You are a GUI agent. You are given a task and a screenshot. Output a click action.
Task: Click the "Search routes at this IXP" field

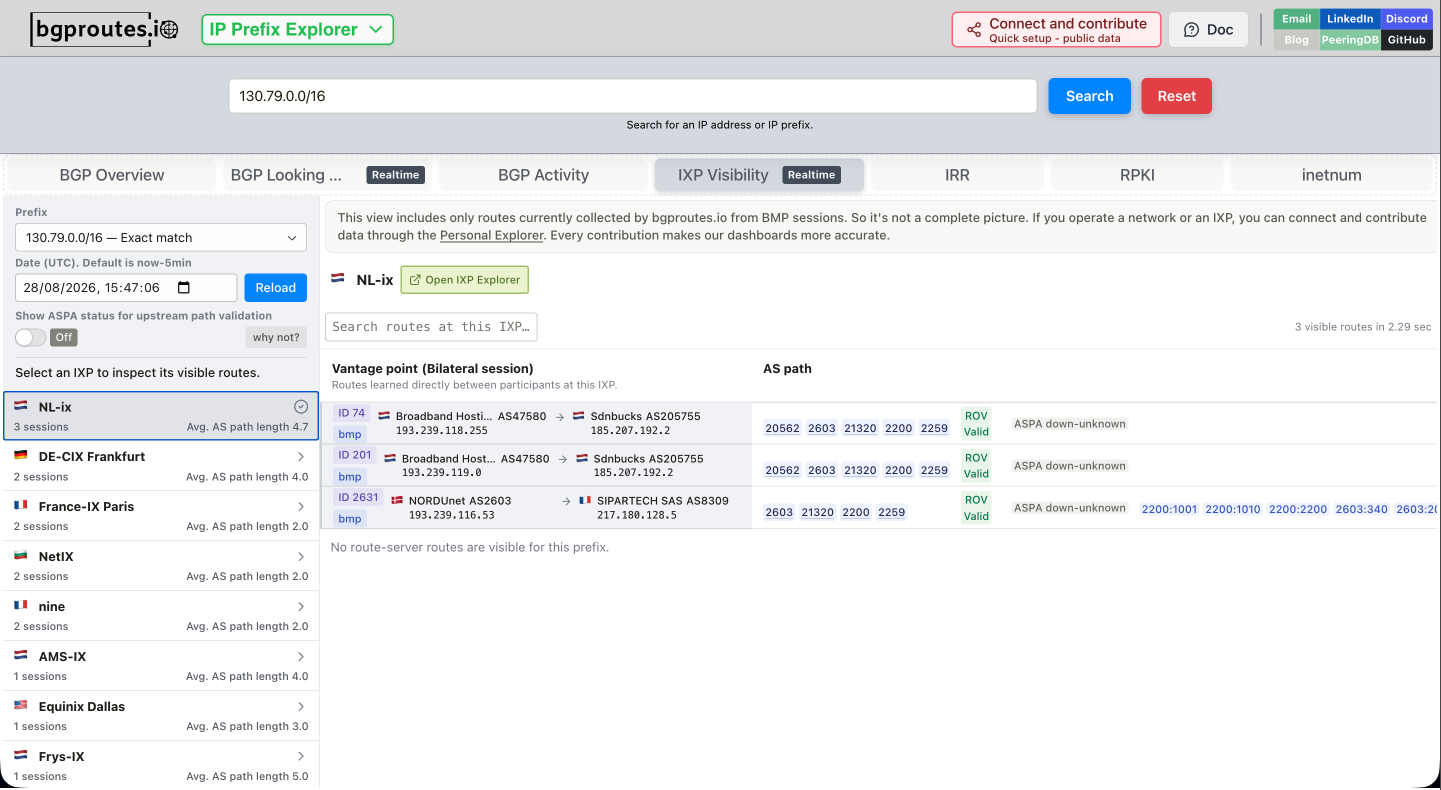tap(431, 327)
